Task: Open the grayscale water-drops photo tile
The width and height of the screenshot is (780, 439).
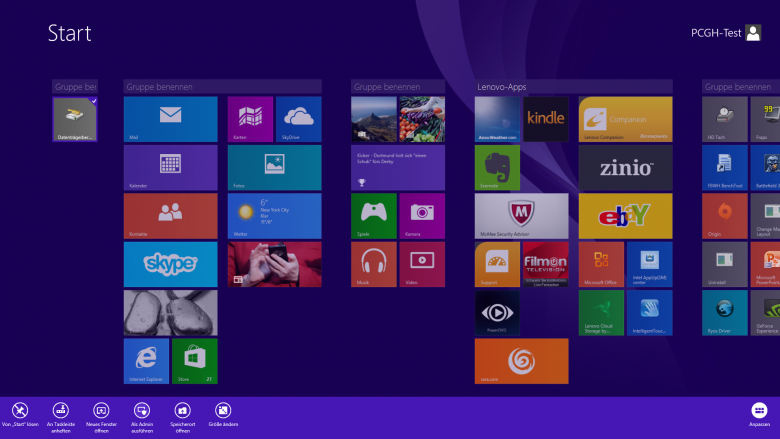Action: 171,313
